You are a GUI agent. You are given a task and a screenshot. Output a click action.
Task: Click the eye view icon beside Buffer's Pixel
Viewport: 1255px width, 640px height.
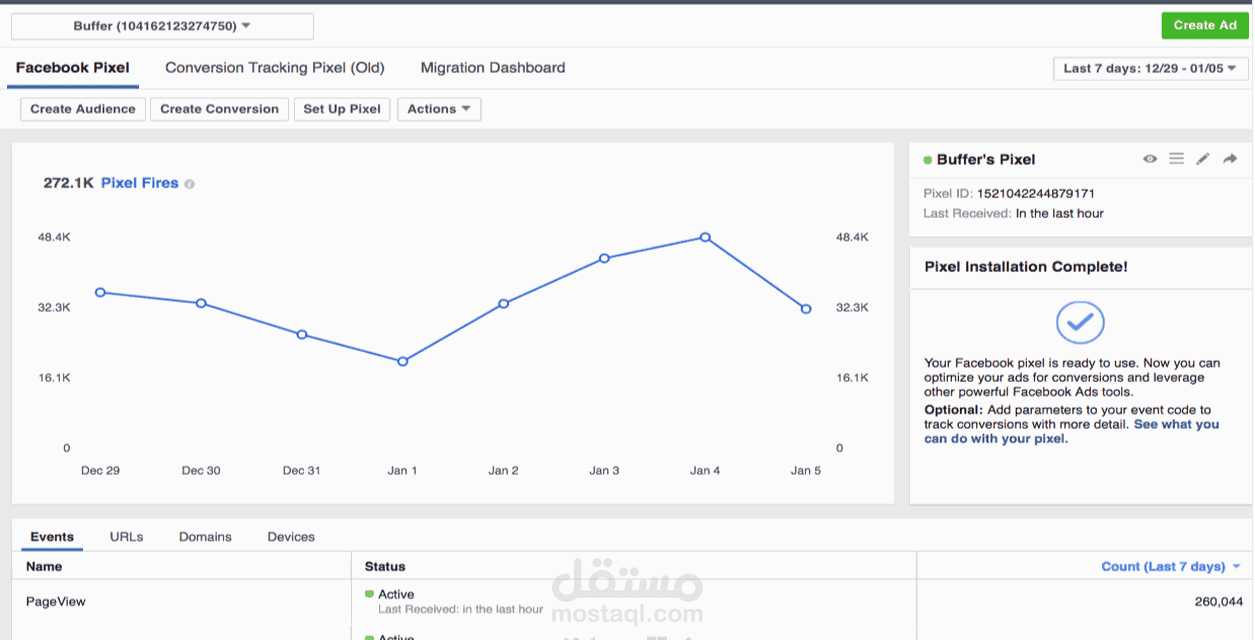coord(1150,159)
